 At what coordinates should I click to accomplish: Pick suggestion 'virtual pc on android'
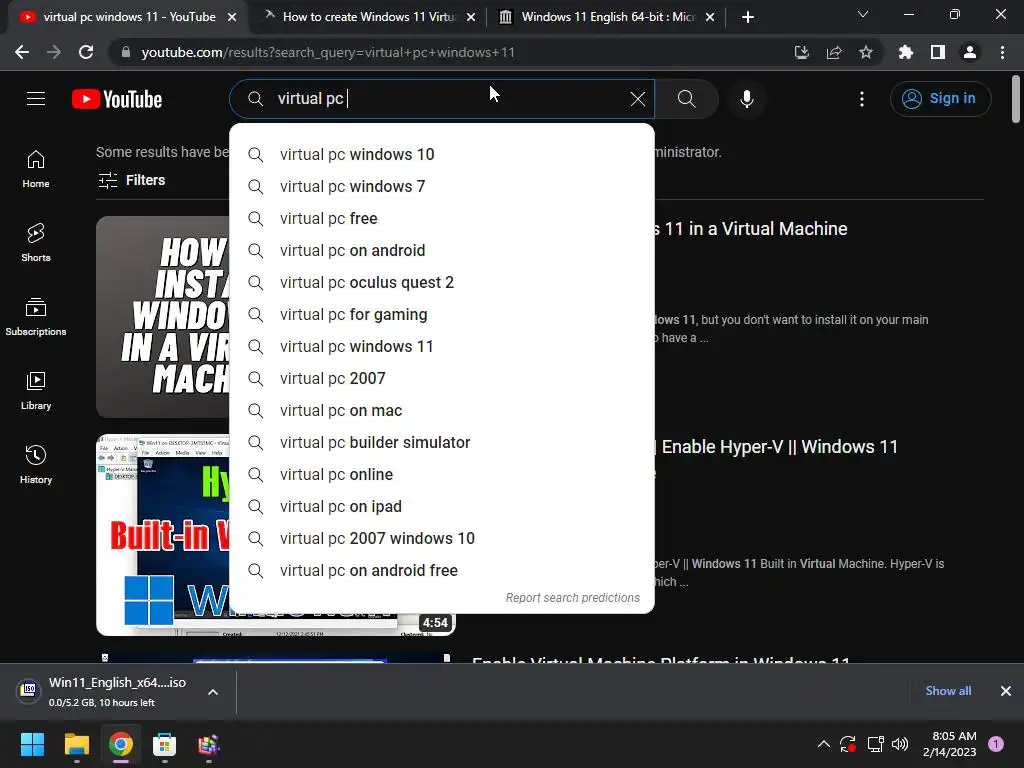point(442,251)
